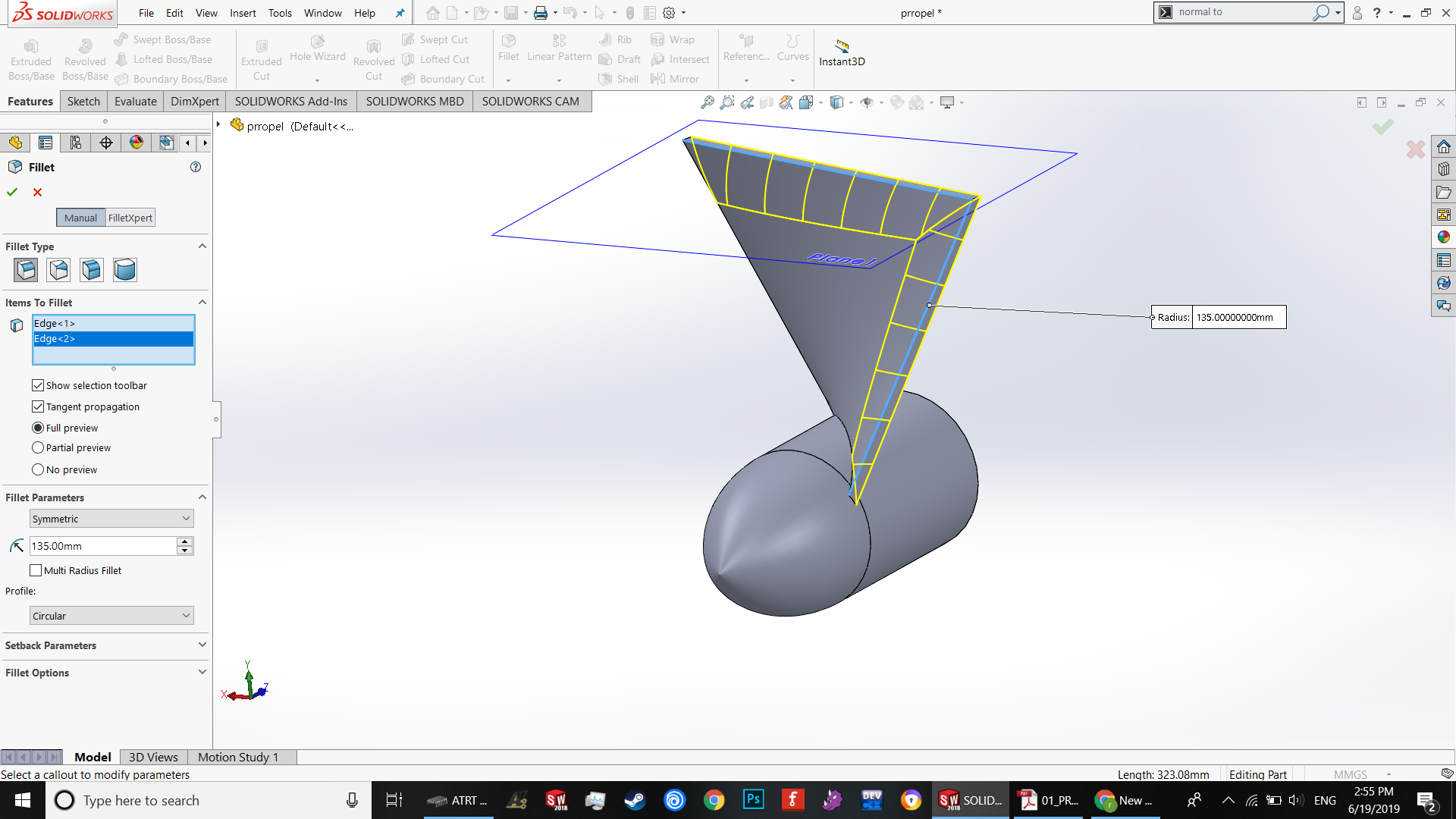
Task: Open Zoom to Fit in view toolbar
Action: (x=707, y=102)
